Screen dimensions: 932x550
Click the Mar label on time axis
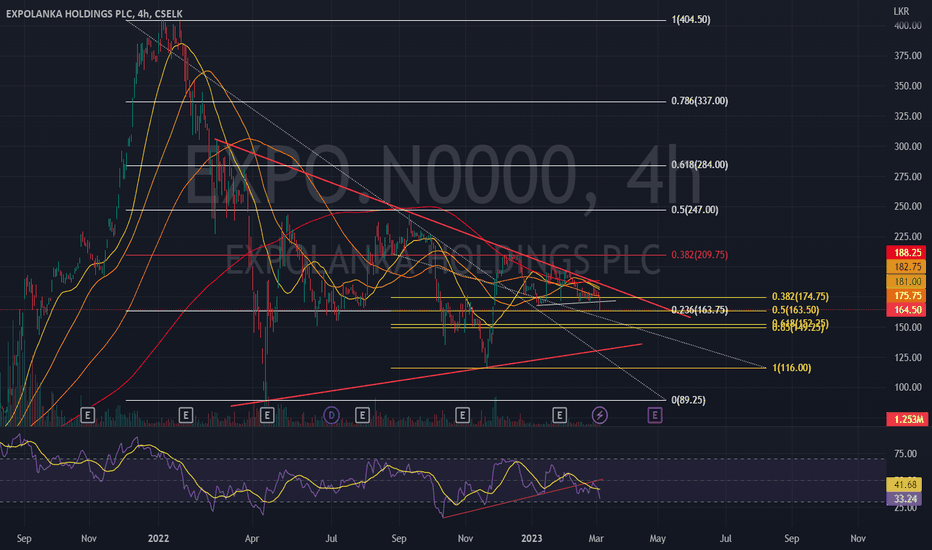[x=596, y=539]
